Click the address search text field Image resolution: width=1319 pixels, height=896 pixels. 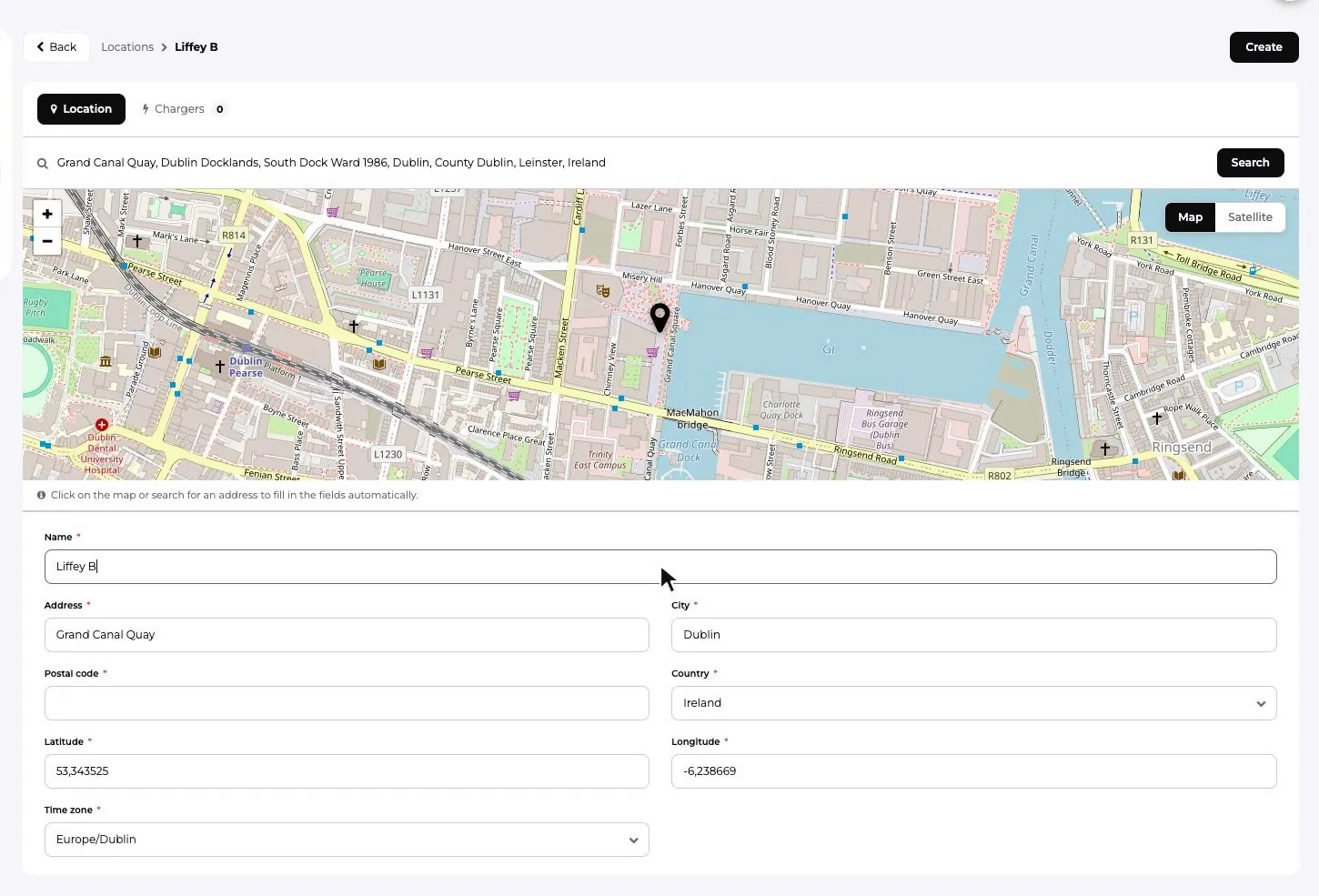(628, 163)
